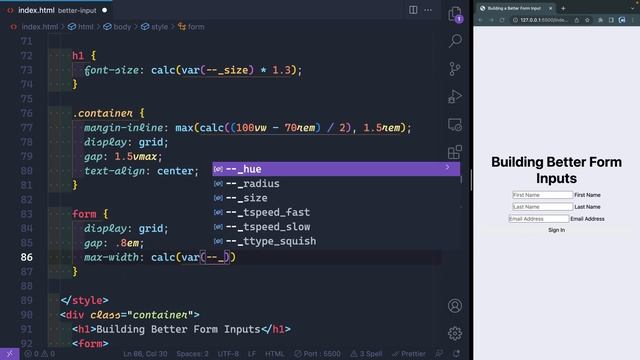Show errors and warnings count in status bar
This screenshot has height=360, width=640.
click(x=39, y=354)
